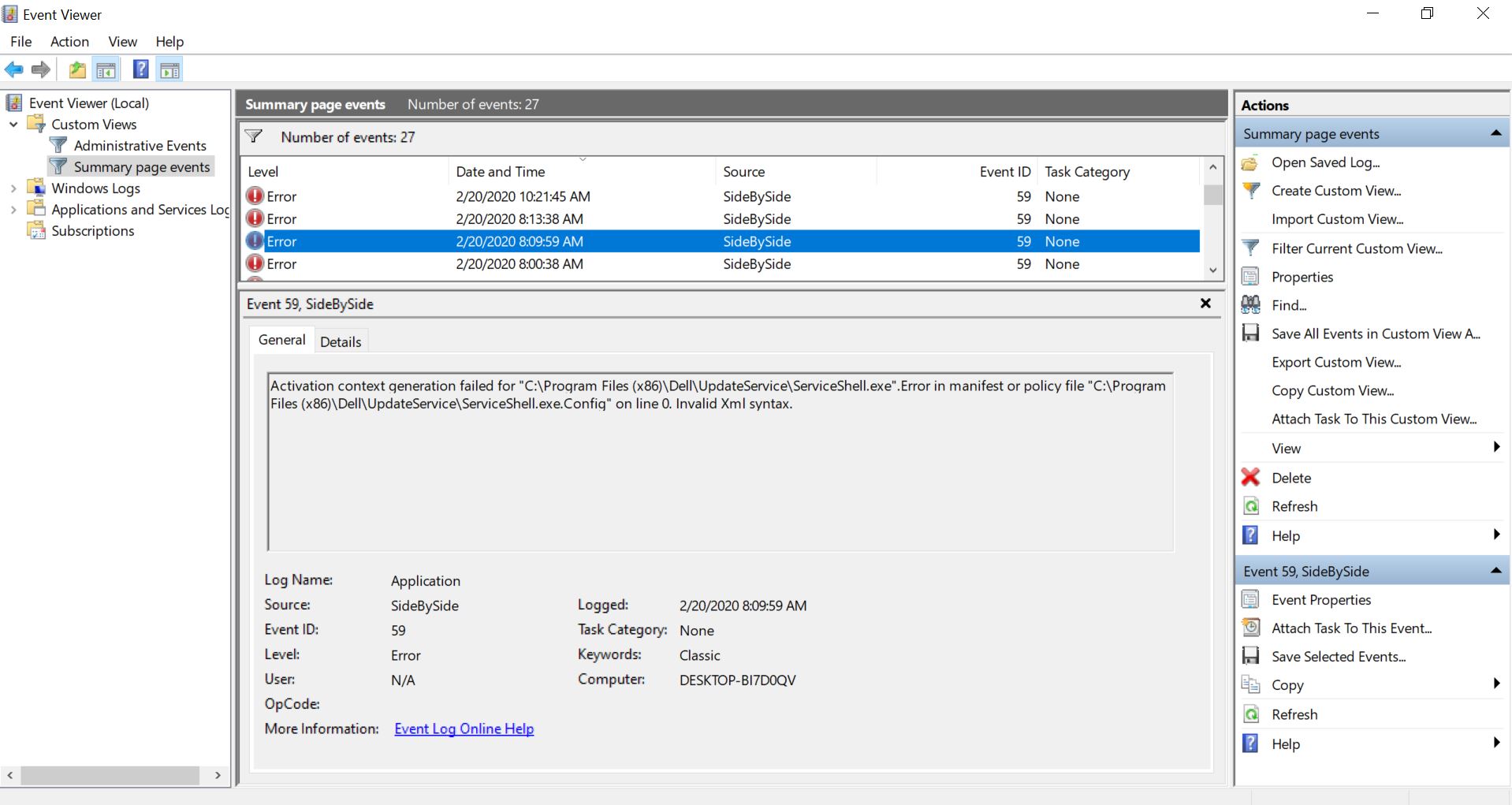1512x805 pixels.
Task: Collapse the Summary page events actions section
Action: coord(1495,133)
